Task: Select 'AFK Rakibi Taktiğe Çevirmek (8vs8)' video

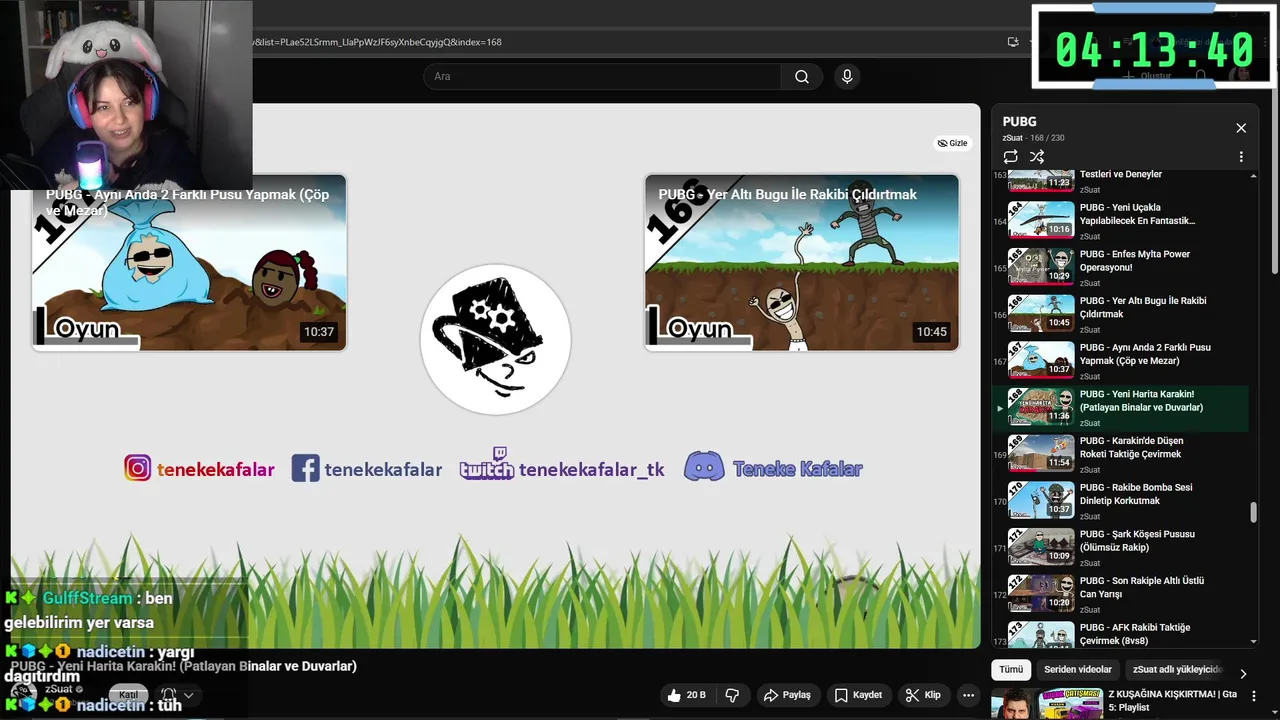Action: click(x=1120, y=635)
